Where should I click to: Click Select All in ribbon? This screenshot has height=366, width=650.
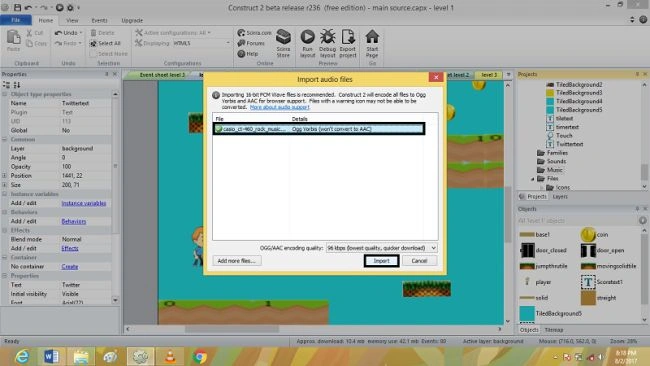[105, 43]
